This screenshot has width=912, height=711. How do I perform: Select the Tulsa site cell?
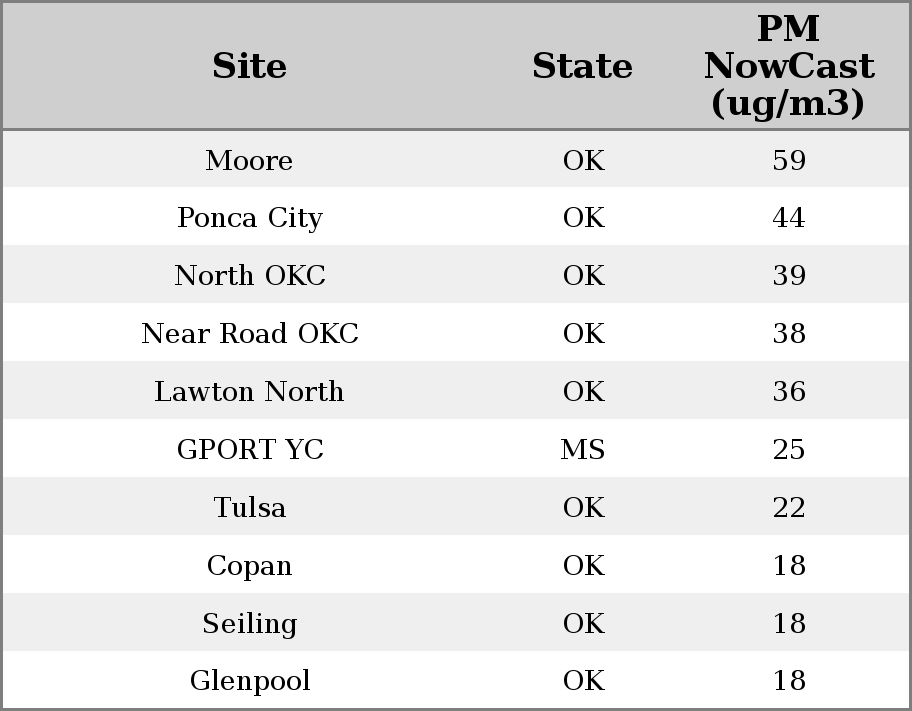[x=249, y=508]
